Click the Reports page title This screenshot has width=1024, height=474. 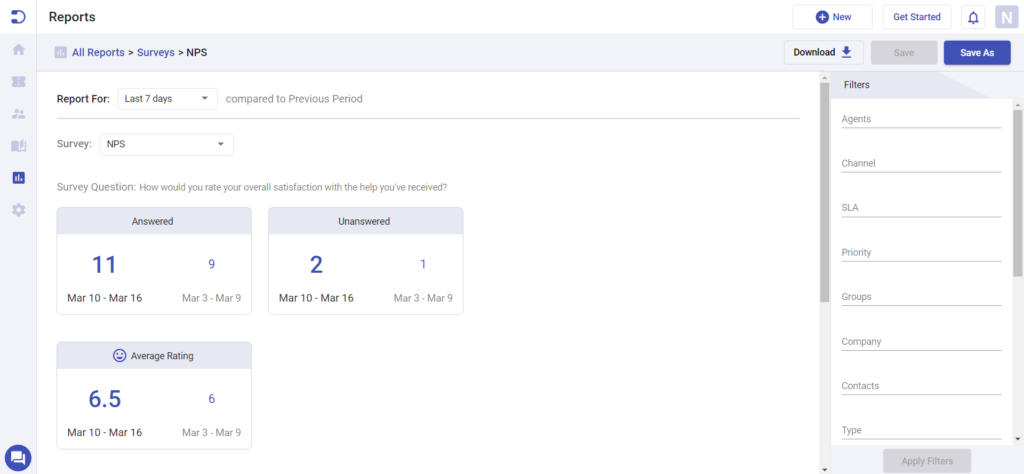click(72, 17)
